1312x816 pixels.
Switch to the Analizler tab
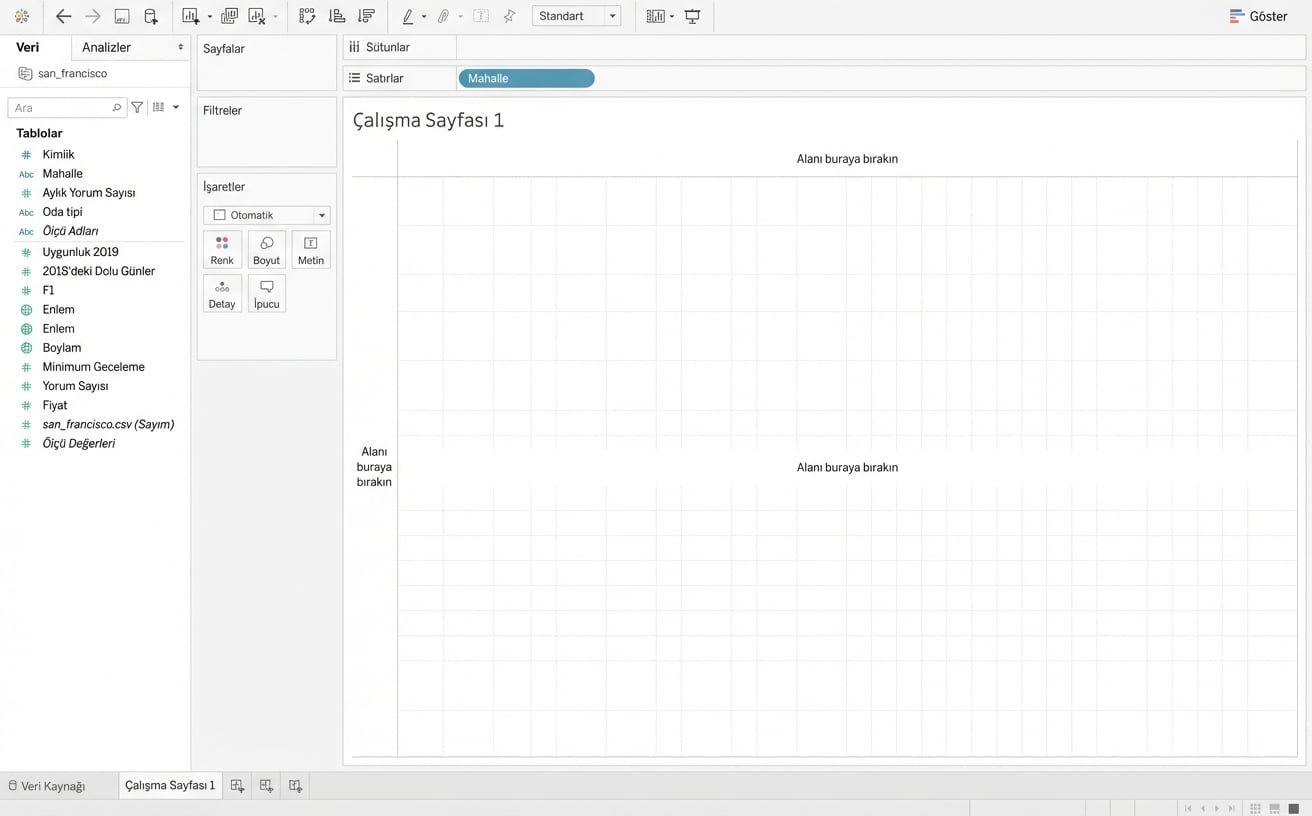point(106,47)
